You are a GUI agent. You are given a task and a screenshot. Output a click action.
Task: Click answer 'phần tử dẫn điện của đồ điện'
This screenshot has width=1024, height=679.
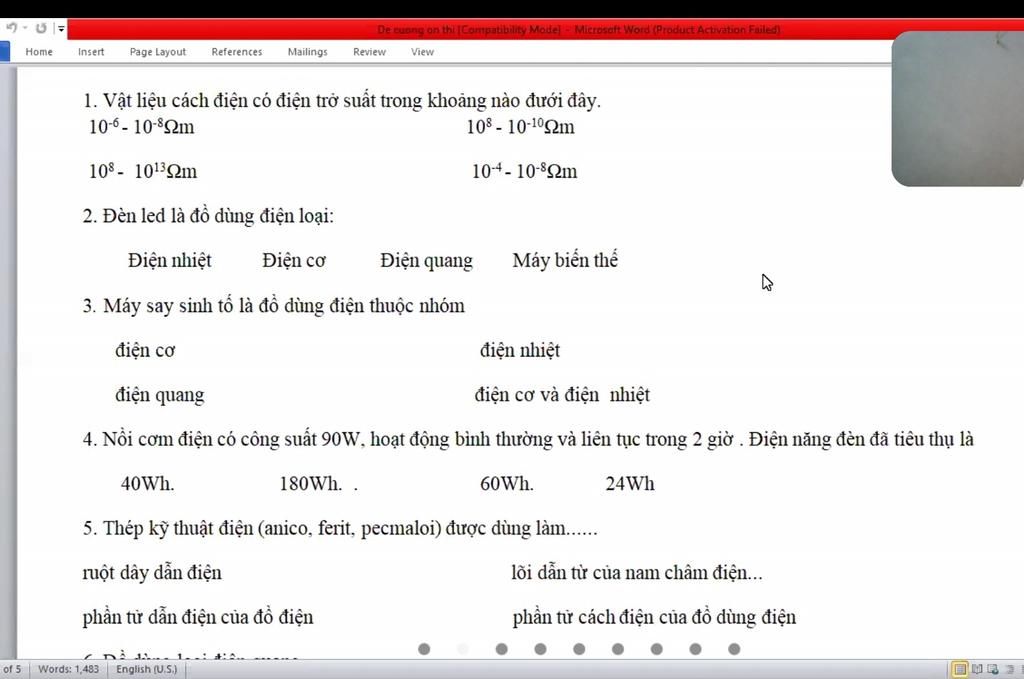198,617
